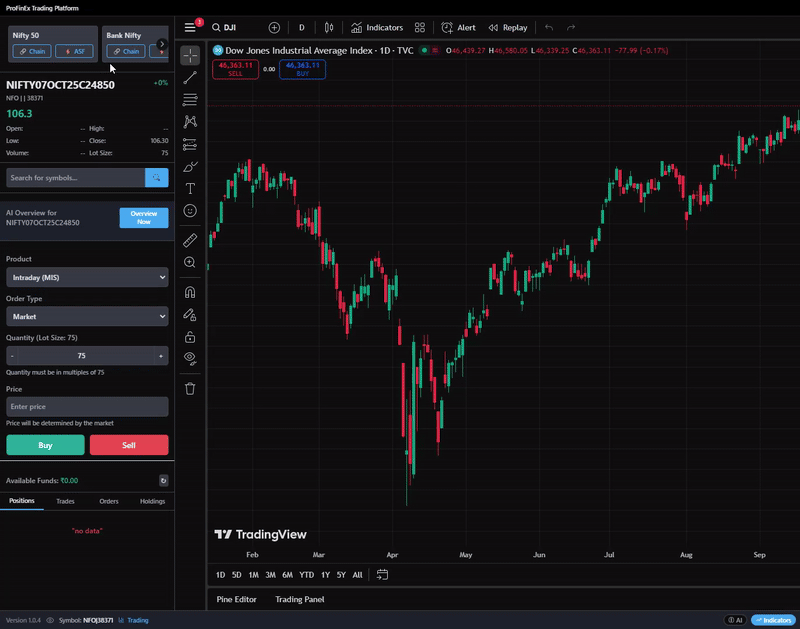This screenshot has height=629, width=800.
Task: Open the D timeframe interval selector
Action: click(x=300, y=27)
